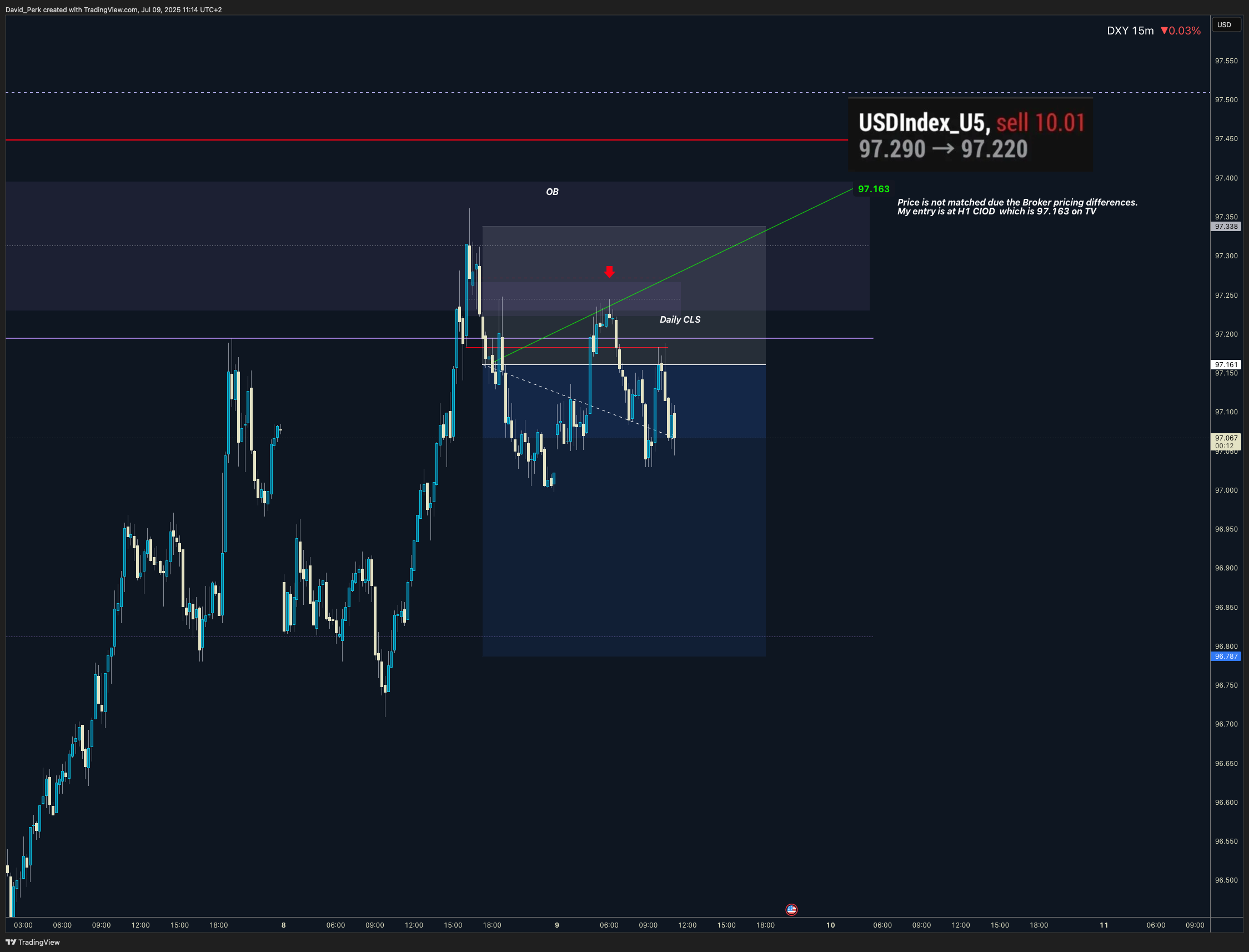Click the US economic event flag marker

(791, 909)
